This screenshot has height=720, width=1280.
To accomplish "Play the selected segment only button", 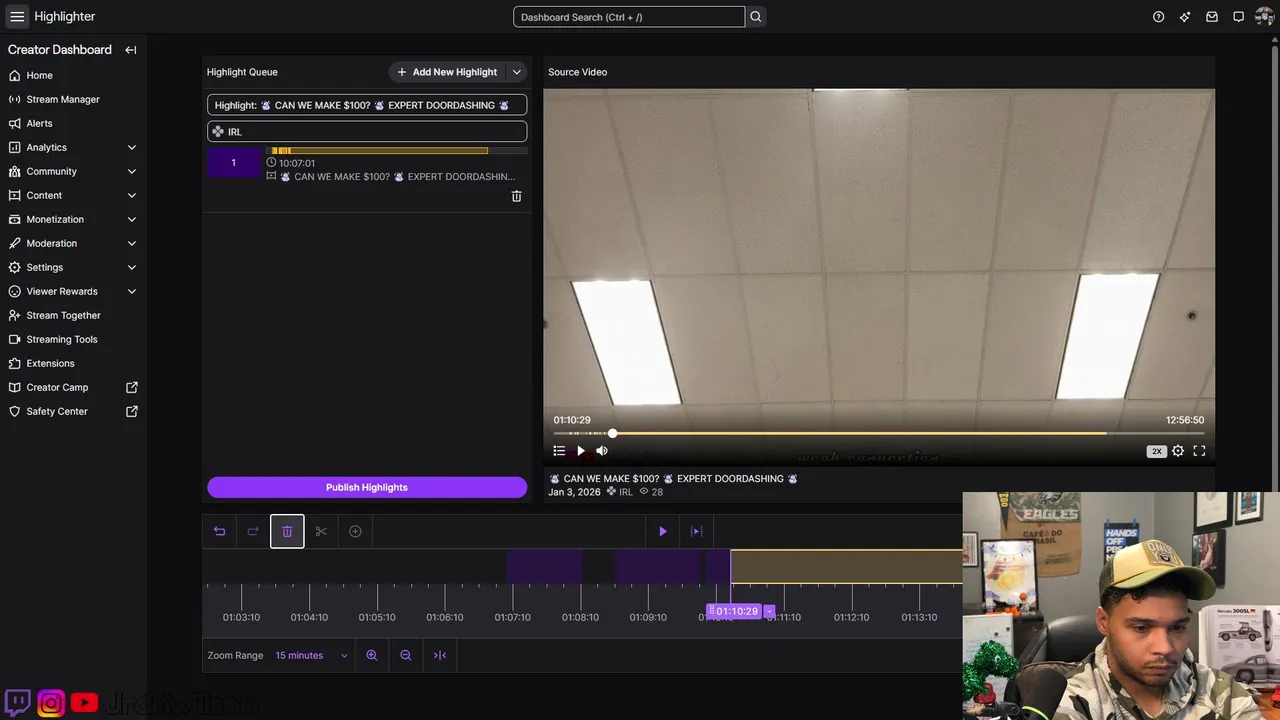I will tap(697, 531).
